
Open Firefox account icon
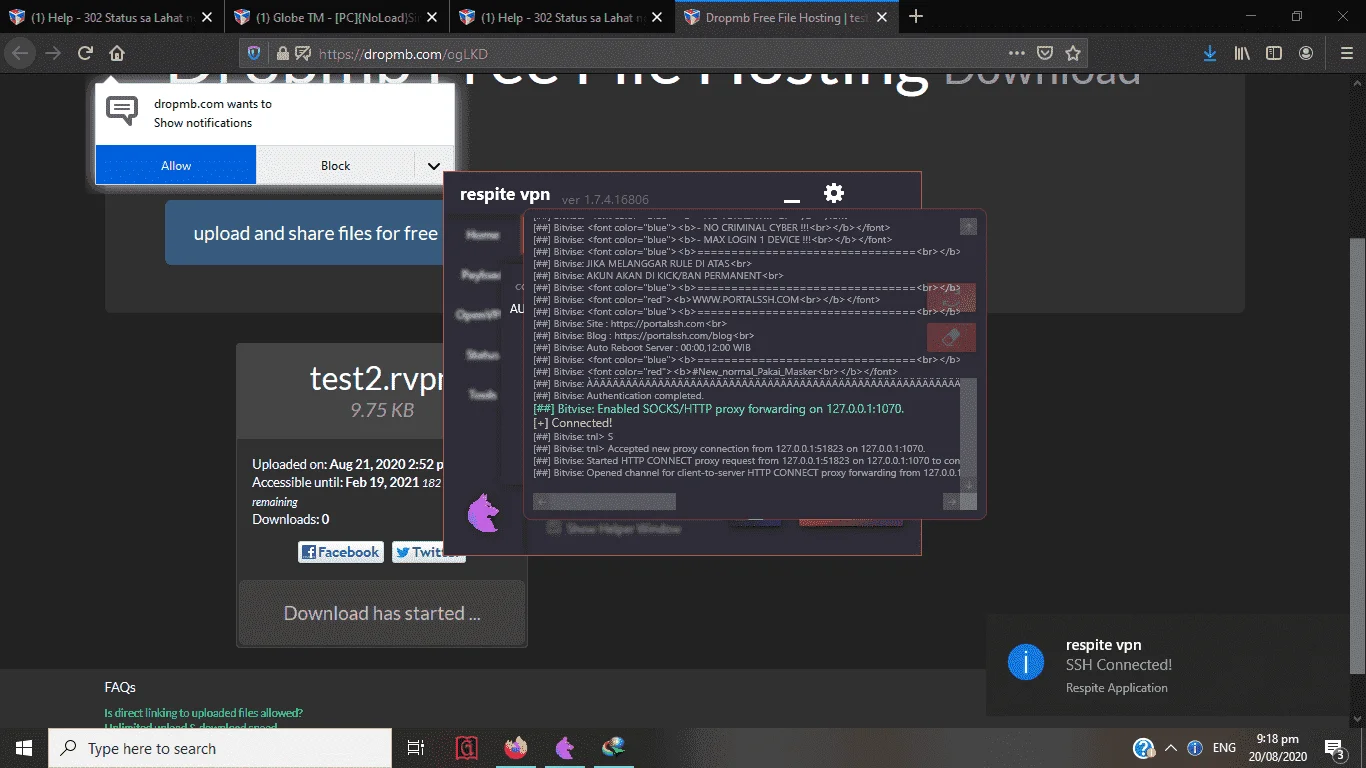click(x=1306, y=54)
